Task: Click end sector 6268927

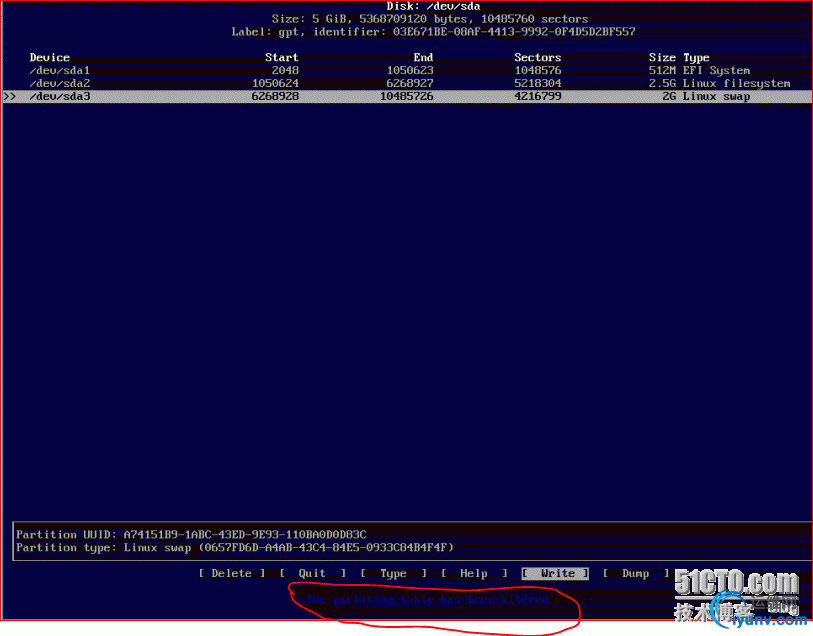Action: 410,83
